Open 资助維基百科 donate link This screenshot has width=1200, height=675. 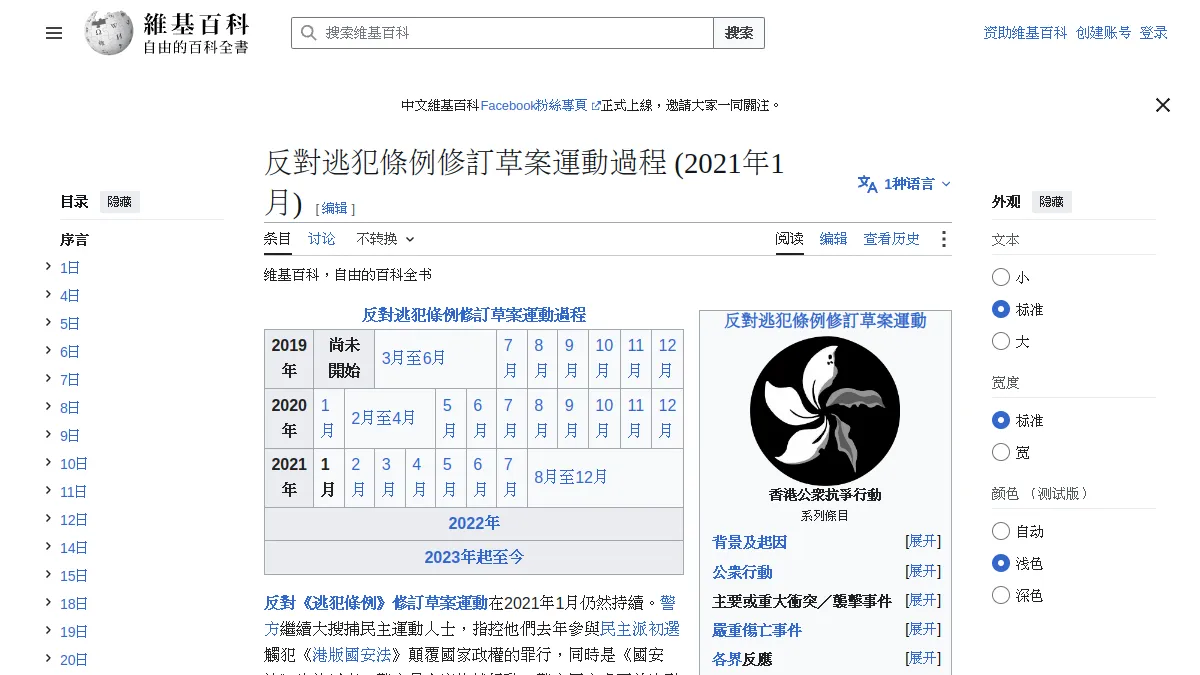[1026, 33]
